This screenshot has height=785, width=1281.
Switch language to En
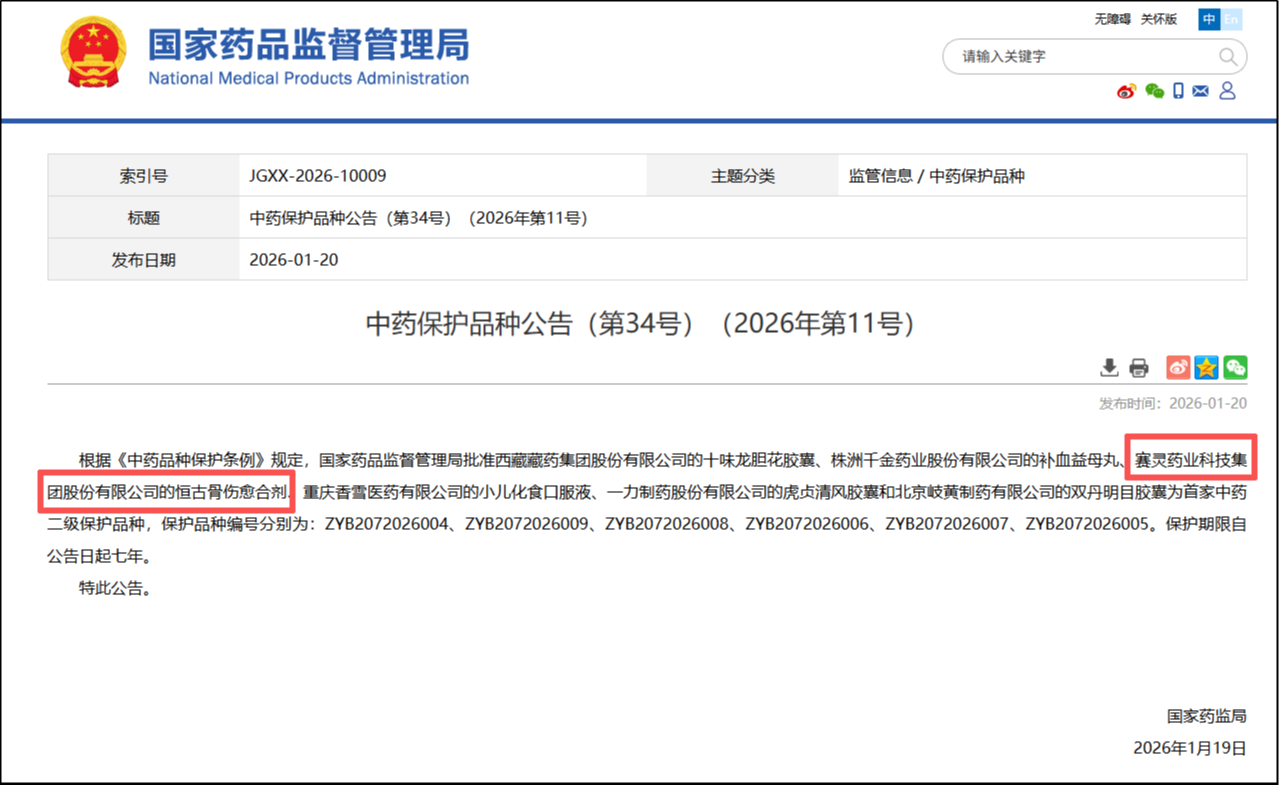1231,19
